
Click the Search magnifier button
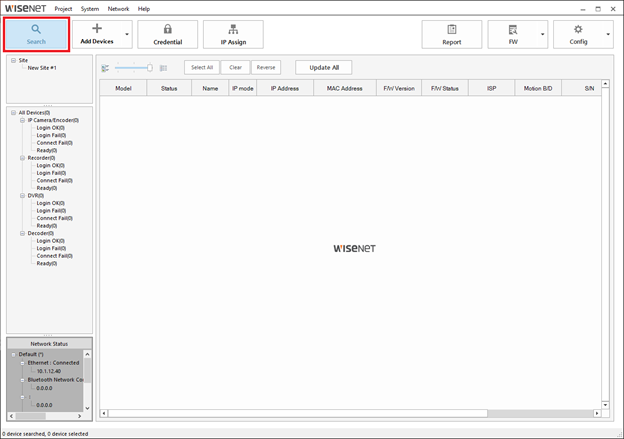tap(36, 35)
